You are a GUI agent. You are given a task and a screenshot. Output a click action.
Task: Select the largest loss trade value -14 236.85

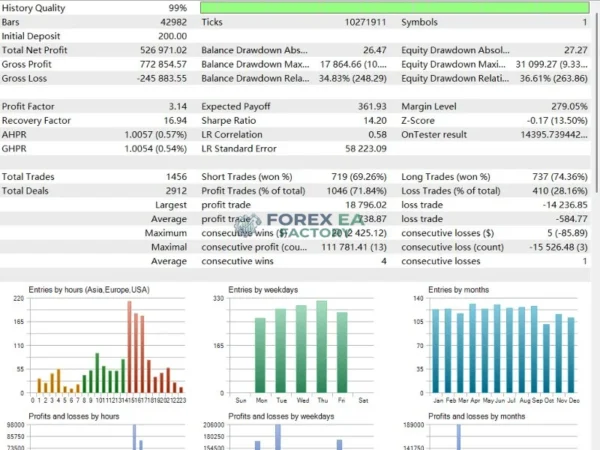coord(565,205)
